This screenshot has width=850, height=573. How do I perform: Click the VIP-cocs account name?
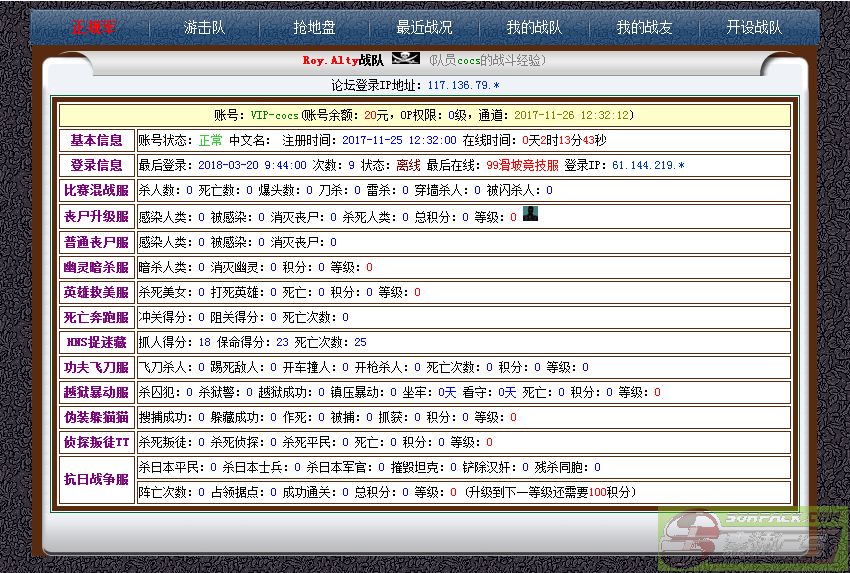(x=275, y=115)
